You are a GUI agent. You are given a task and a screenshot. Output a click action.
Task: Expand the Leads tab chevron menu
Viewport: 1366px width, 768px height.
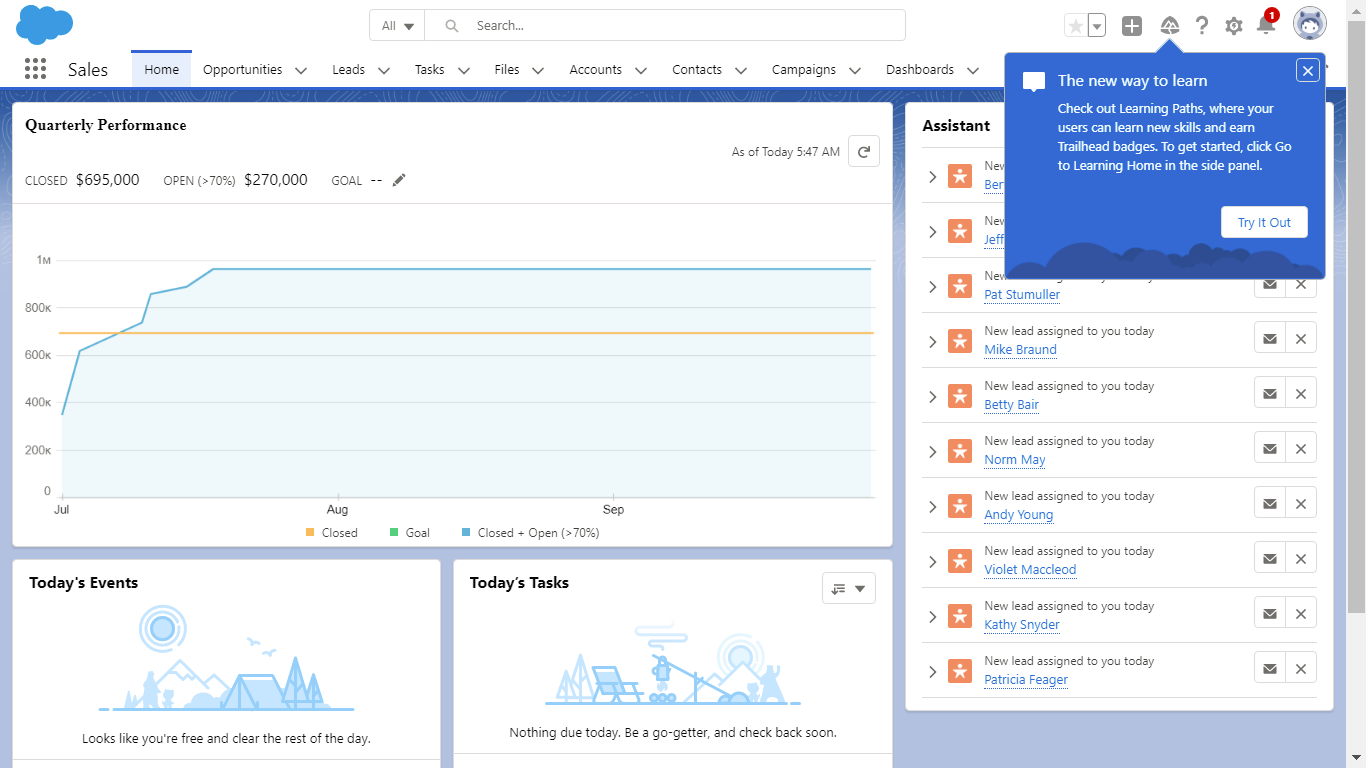(383, 70)
